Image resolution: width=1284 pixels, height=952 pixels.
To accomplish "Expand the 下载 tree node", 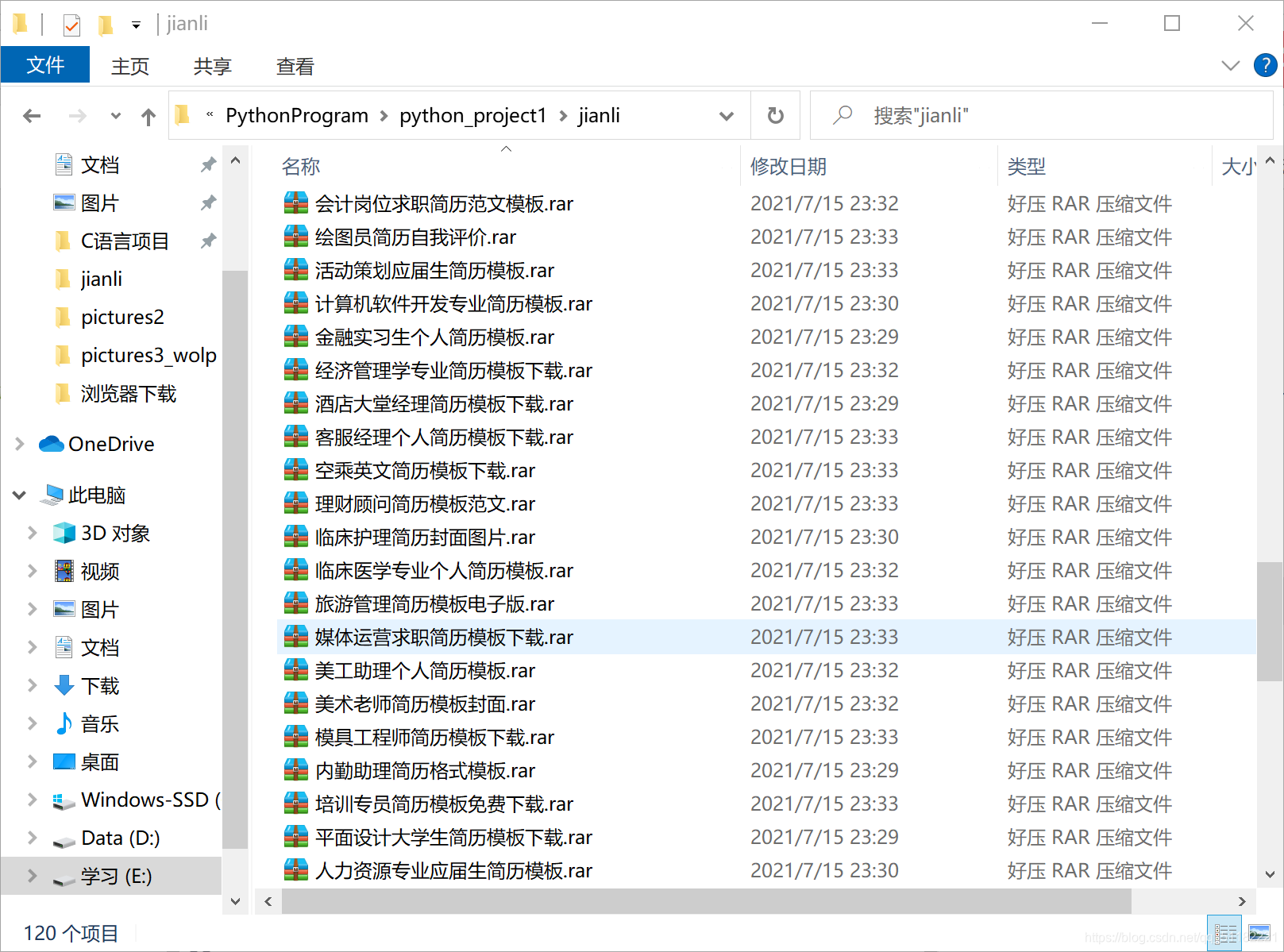I will 33,685.
